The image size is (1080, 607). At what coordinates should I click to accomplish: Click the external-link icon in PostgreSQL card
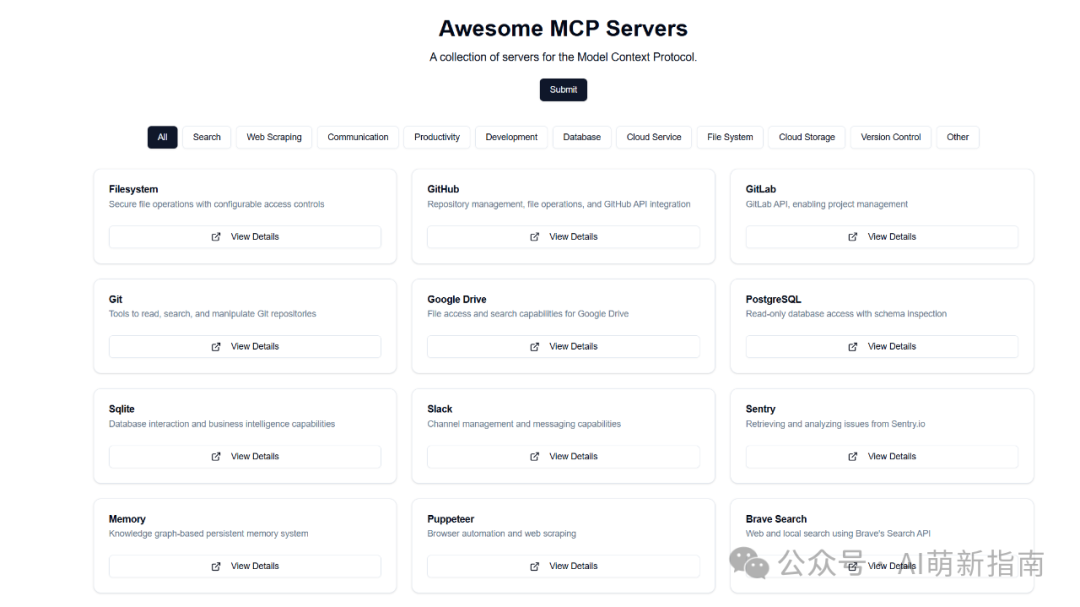(x=853, y=347)
